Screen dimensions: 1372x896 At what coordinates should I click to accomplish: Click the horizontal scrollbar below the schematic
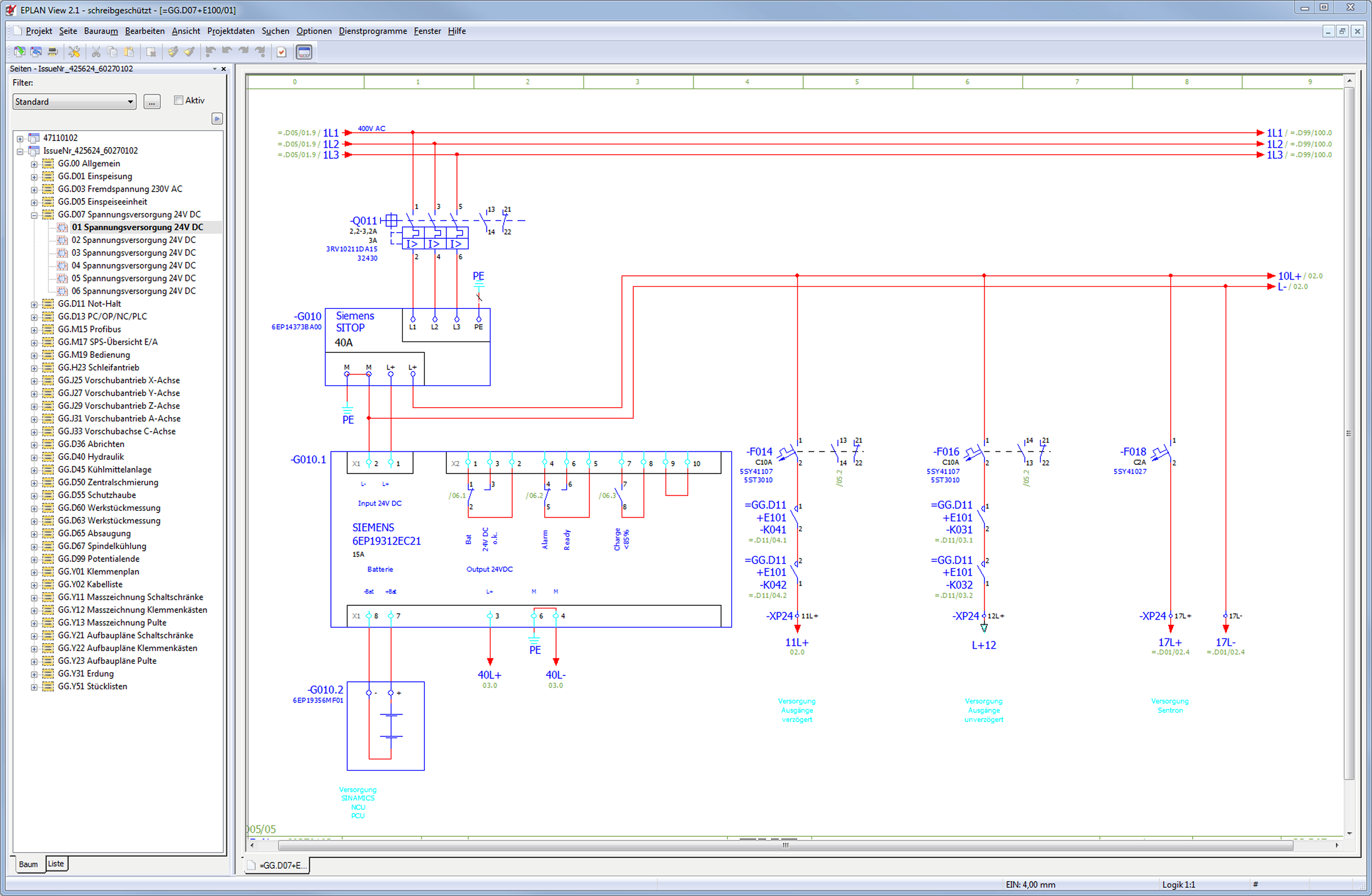click(x=784, y=845)
